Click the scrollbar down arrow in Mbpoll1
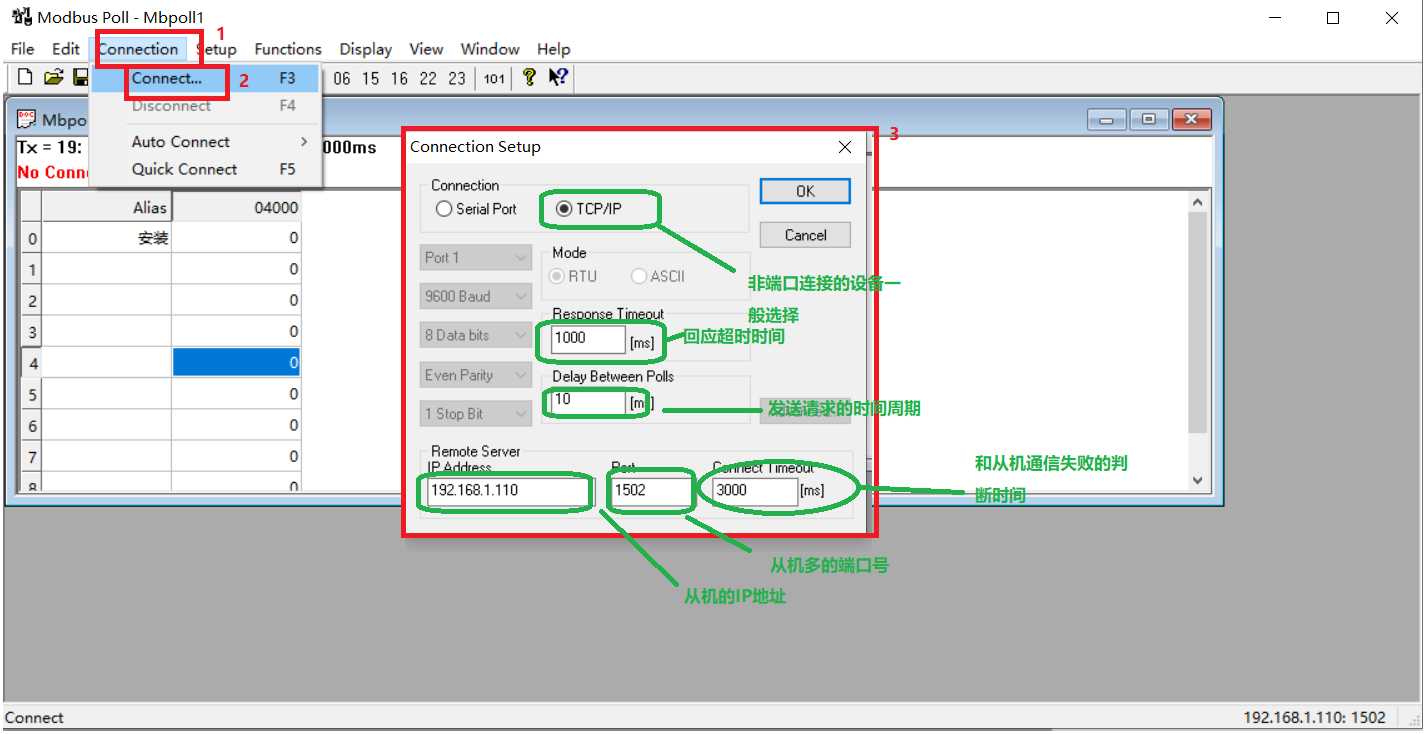The height and width of the screenshot is (734, 1428). coord(1198,480)
